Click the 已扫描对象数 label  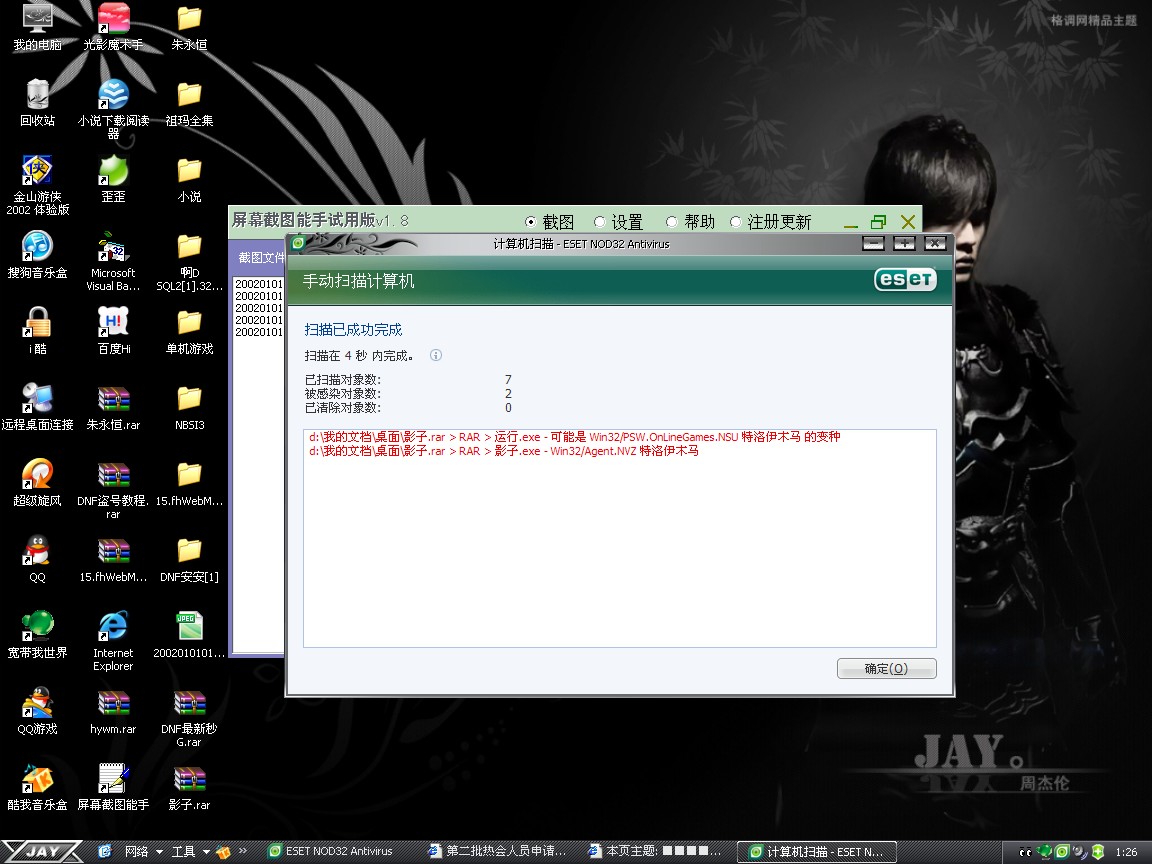342,380
